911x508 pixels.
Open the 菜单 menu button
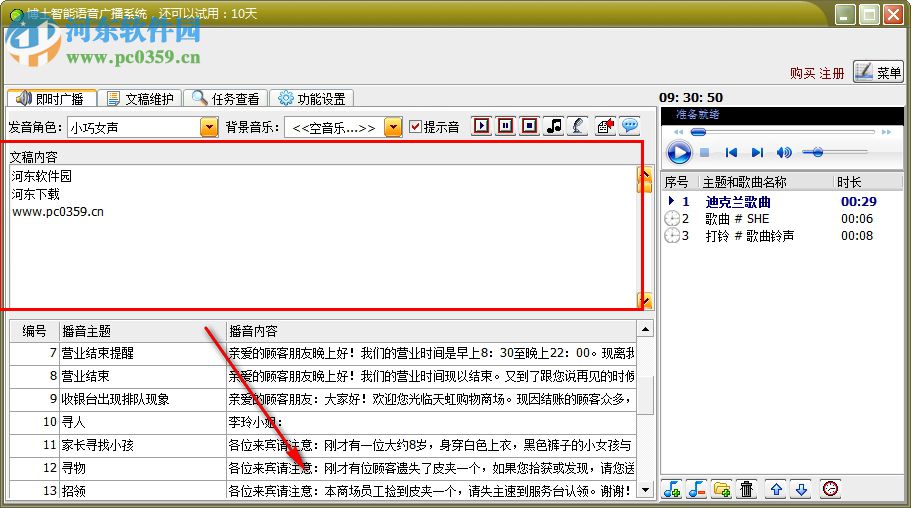pos(878,72)
